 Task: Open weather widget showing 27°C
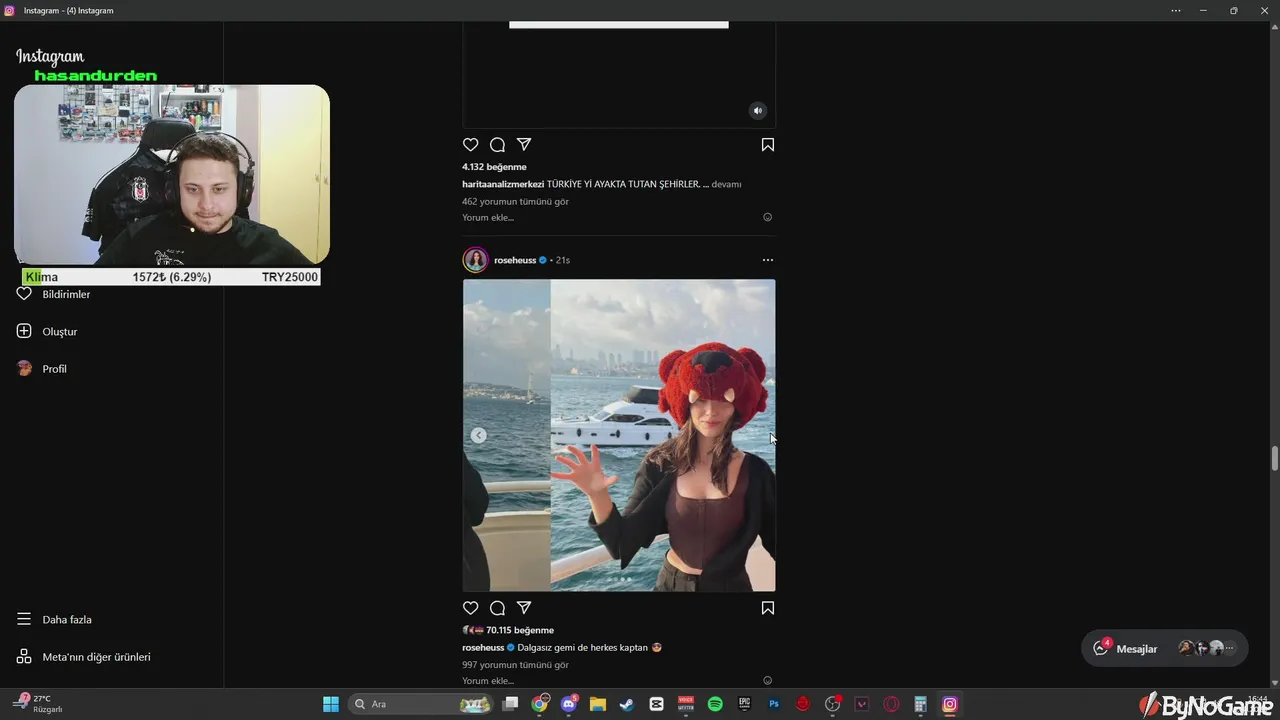pos(40,703)
